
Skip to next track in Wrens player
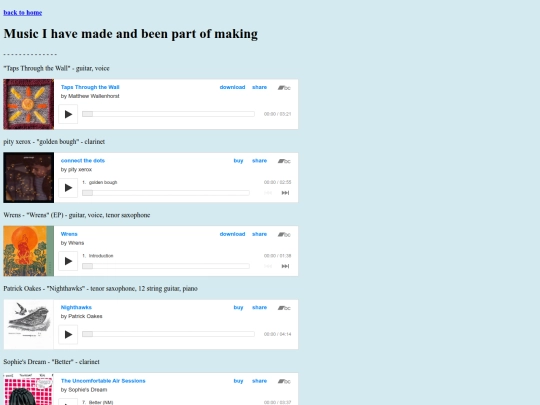click(285, 266)
